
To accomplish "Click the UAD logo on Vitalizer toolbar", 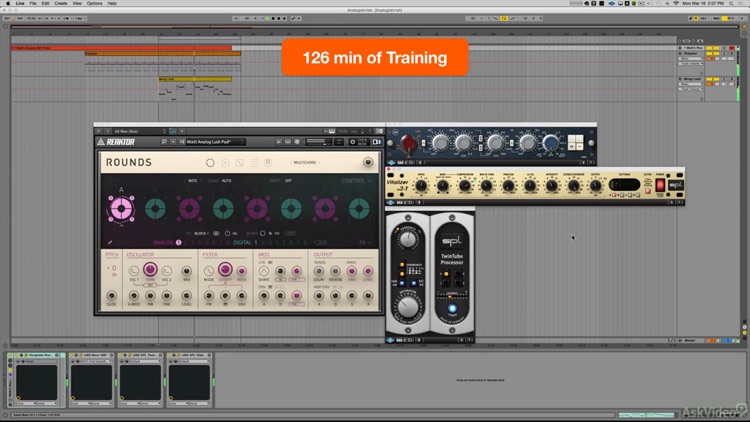I will [390, 203].
